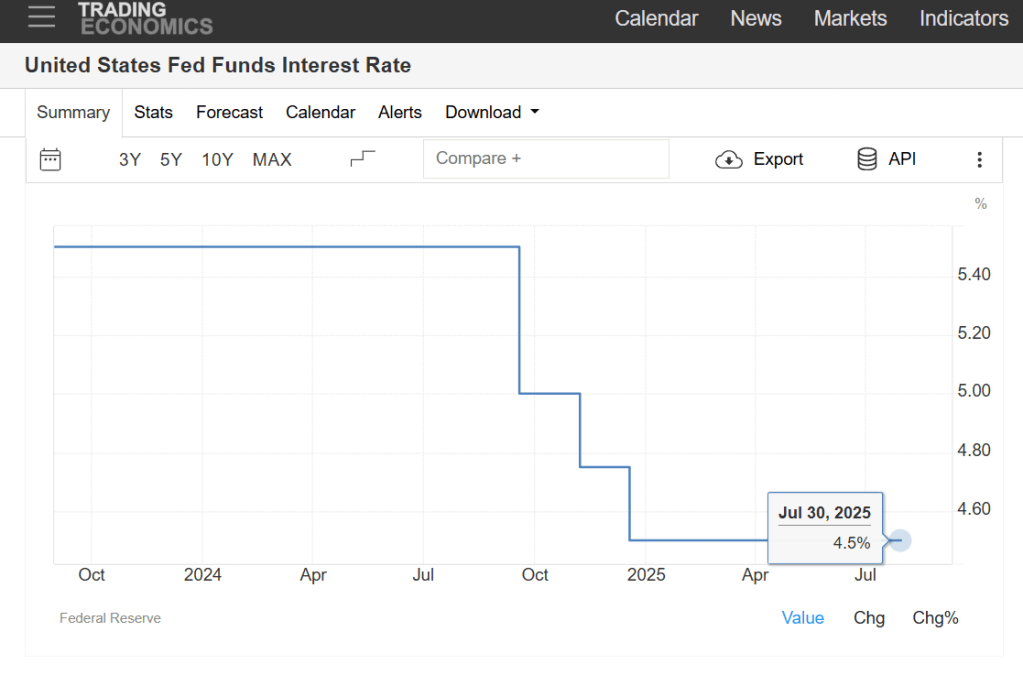Open Indicators in the top navigation

click(963, 18)
